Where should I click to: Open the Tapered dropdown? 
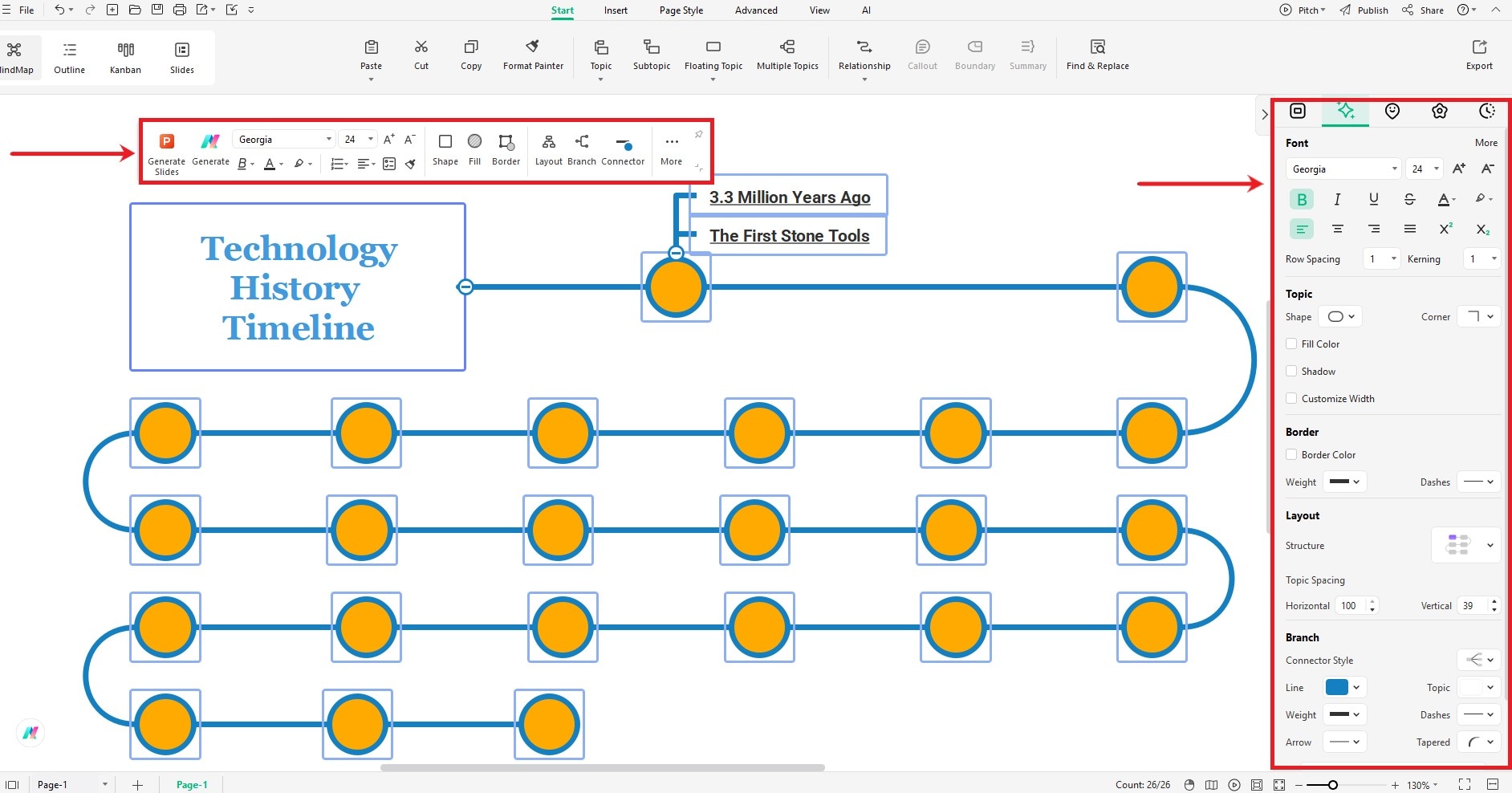(x=1479, y=742)
